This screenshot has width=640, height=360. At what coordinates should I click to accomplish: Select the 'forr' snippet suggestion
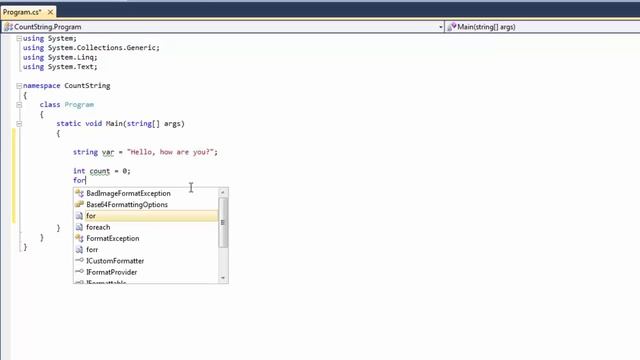click(x=92, y=250)
